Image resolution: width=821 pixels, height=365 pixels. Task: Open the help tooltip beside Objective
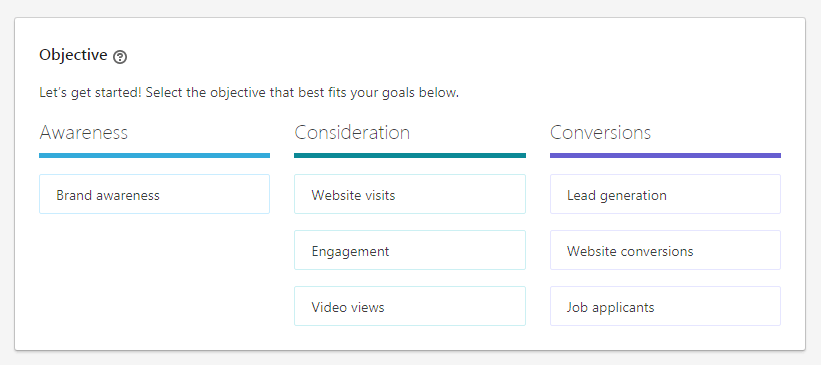(x=120, y=57)
